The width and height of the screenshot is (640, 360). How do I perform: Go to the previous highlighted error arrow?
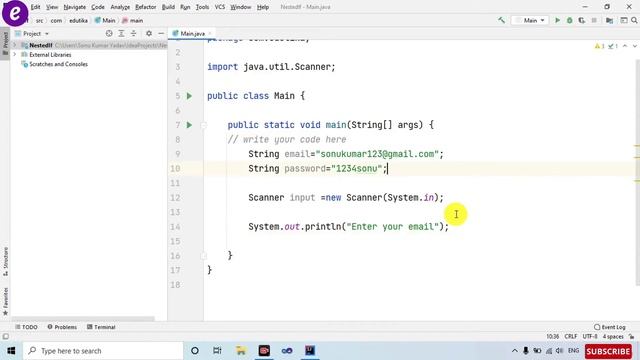(625, 46)
